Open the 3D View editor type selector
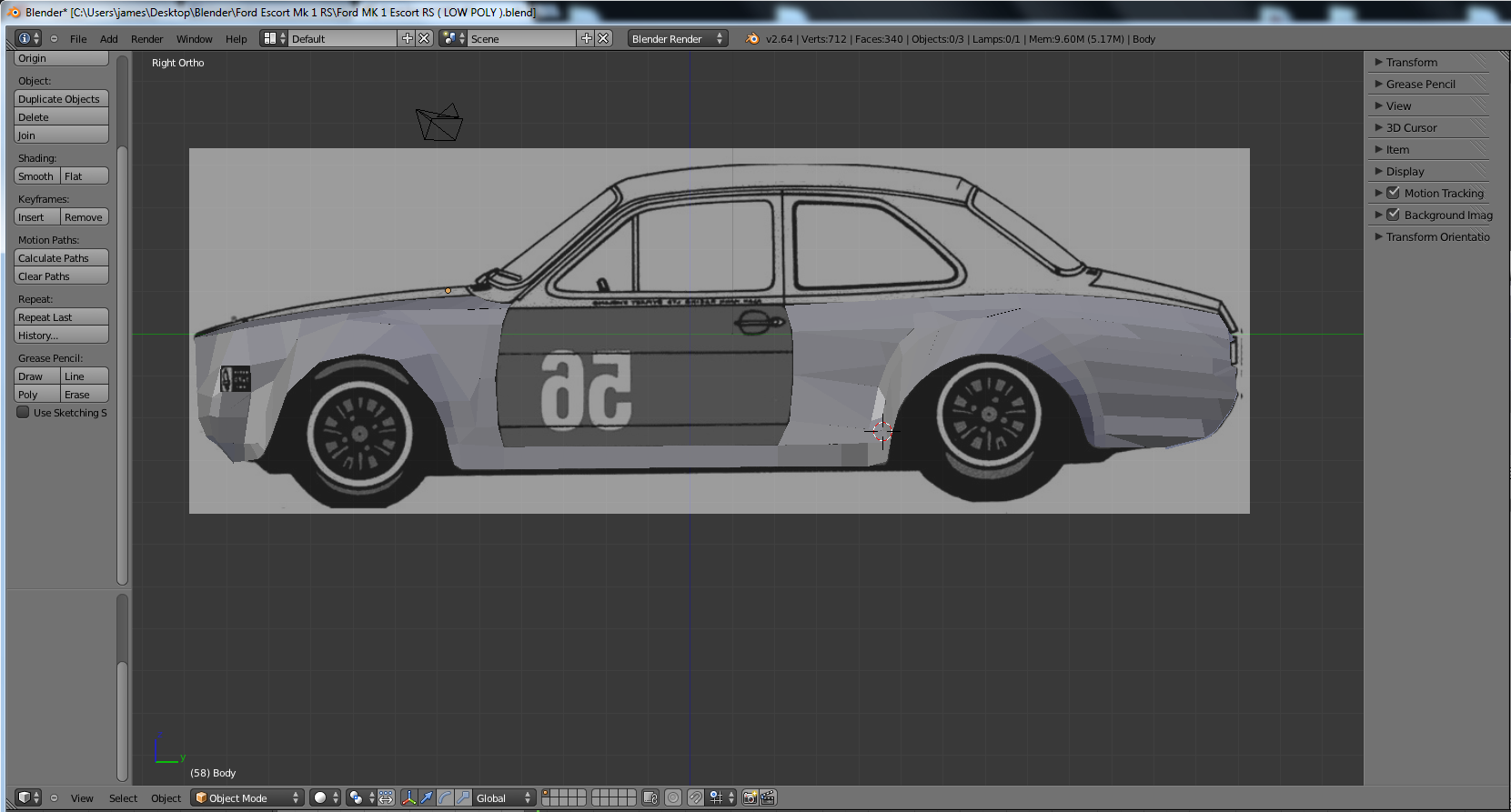This screenshot has height=812, width=1511. (28, 797)
